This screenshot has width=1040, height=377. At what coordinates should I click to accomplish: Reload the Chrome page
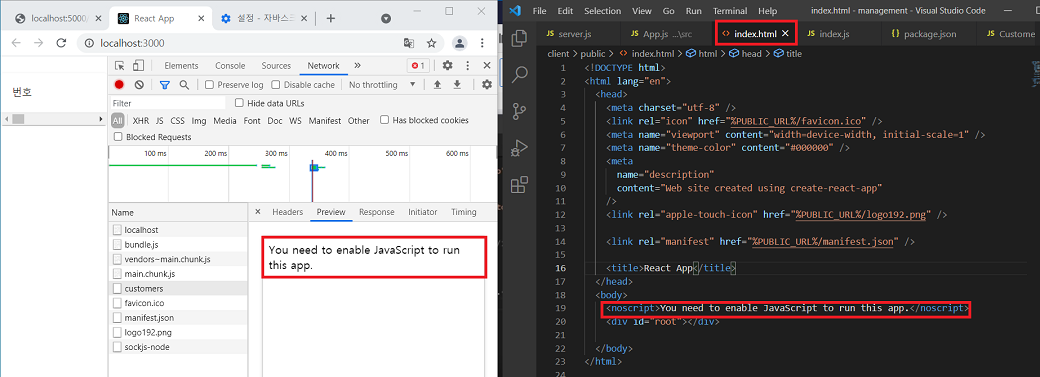click(x=61, y=43)
